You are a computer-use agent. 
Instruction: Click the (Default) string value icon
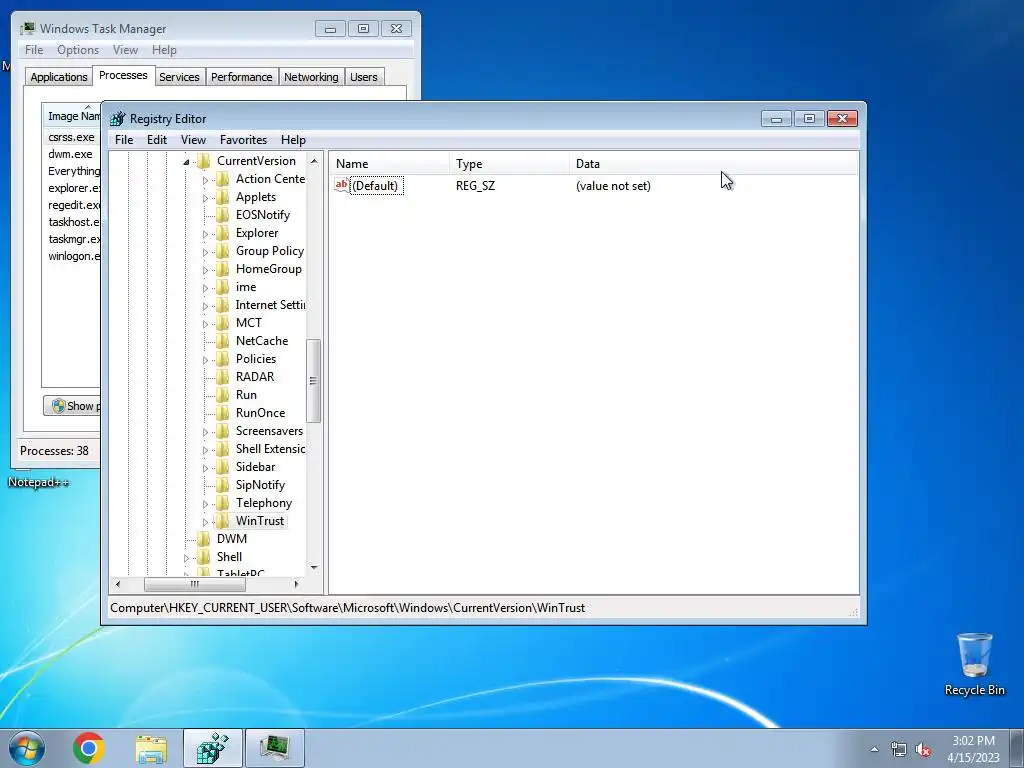[342, 185]
